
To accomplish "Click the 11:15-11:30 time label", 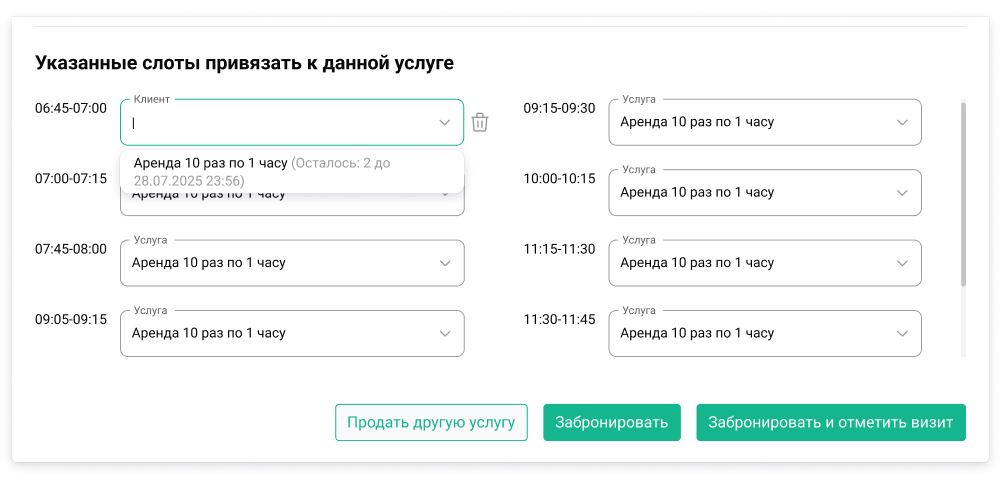I will (x=559, y=249).
